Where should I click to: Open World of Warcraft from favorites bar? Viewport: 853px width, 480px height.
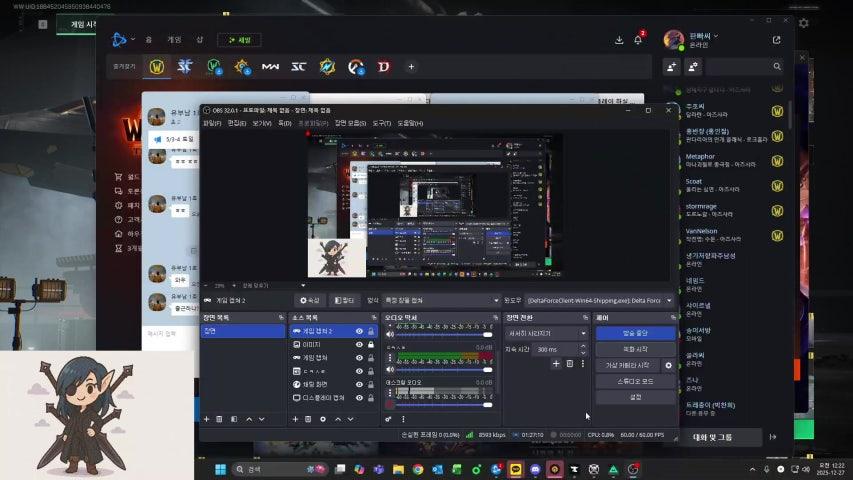tap(157, 67)
